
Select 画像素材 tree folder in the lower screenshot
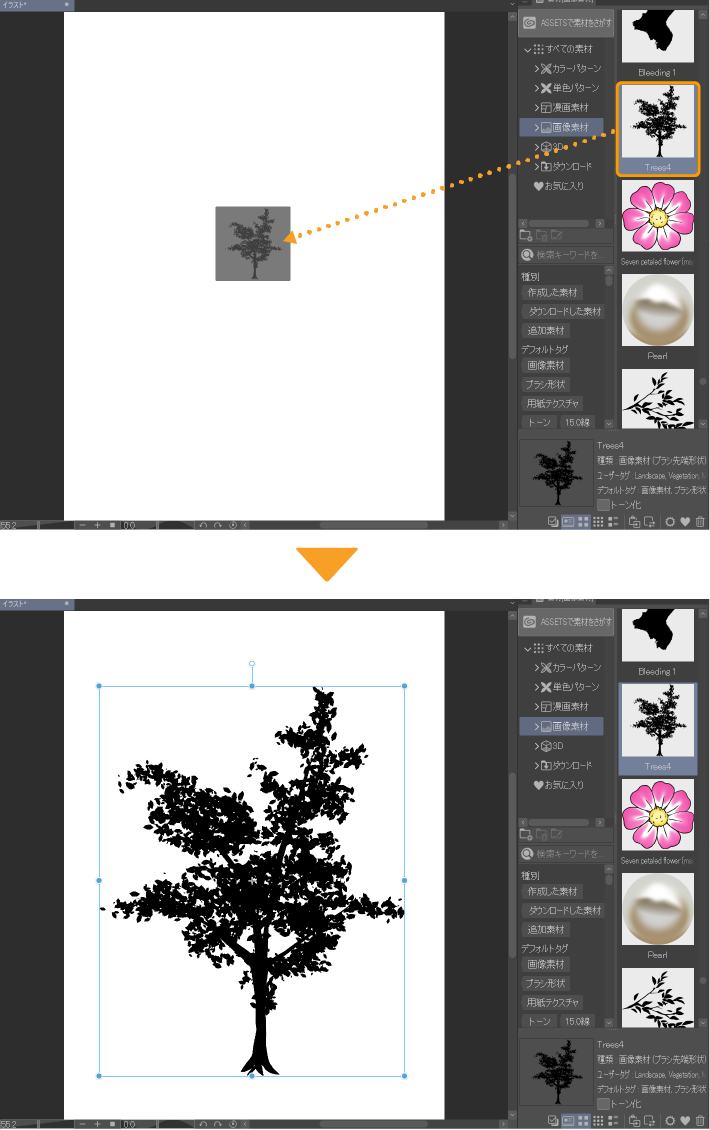pyautogui.click(x=562, y=726)
